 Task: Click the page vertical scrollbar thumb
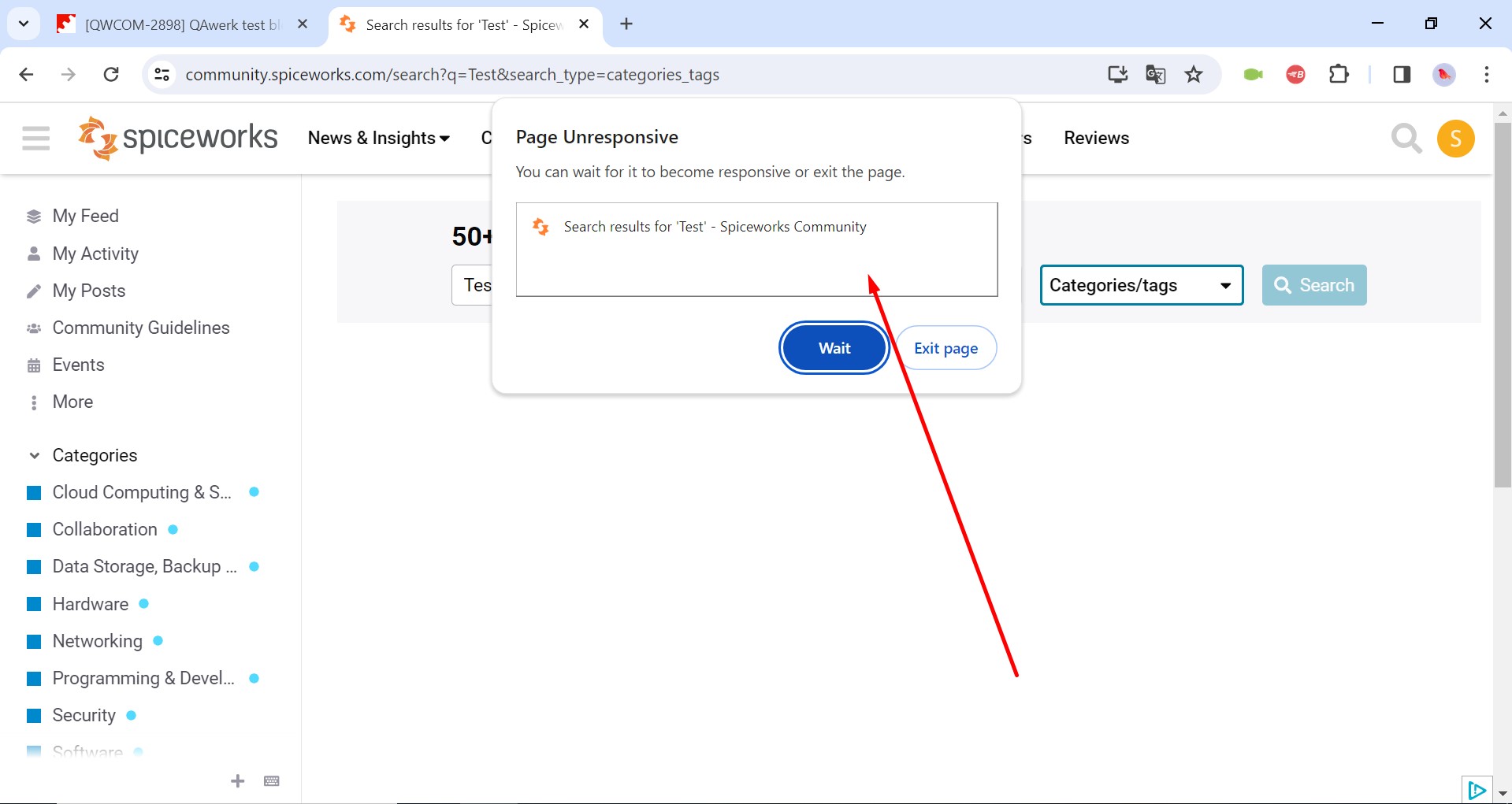pyautogui.click(x=1503, y=305)
